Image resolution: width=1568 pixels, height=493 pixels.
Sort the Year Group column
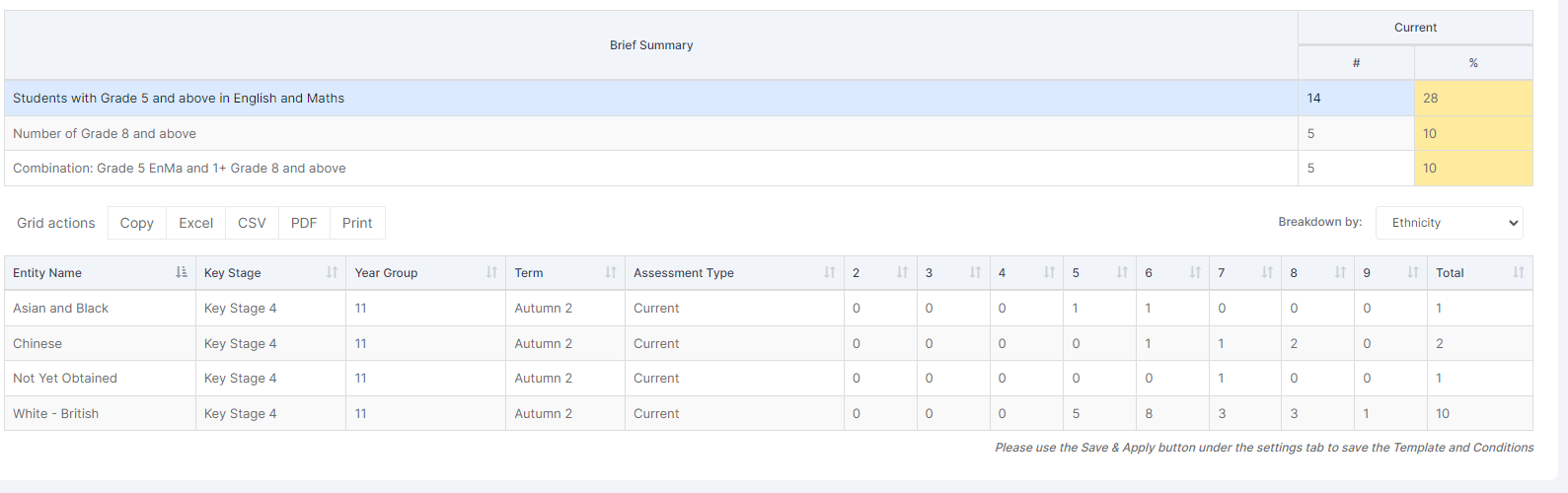pos(492,272)
